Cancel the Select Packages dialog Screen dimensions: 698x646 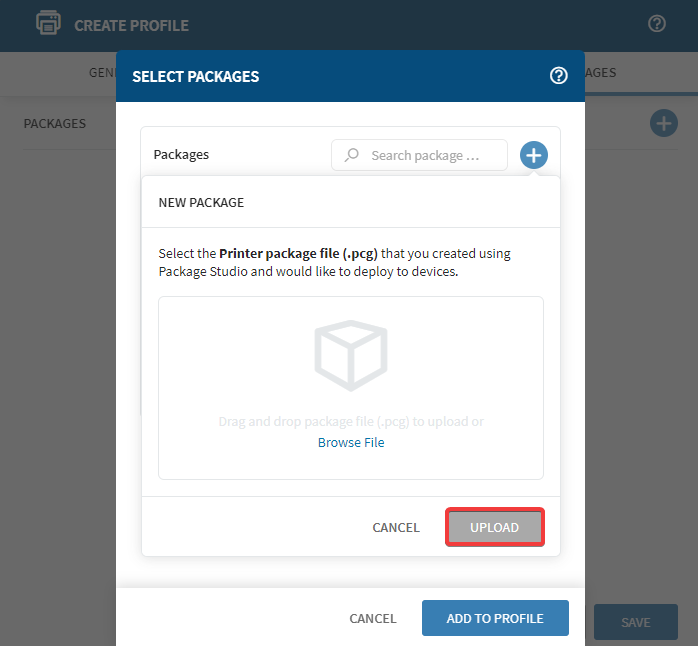[373, 618]
